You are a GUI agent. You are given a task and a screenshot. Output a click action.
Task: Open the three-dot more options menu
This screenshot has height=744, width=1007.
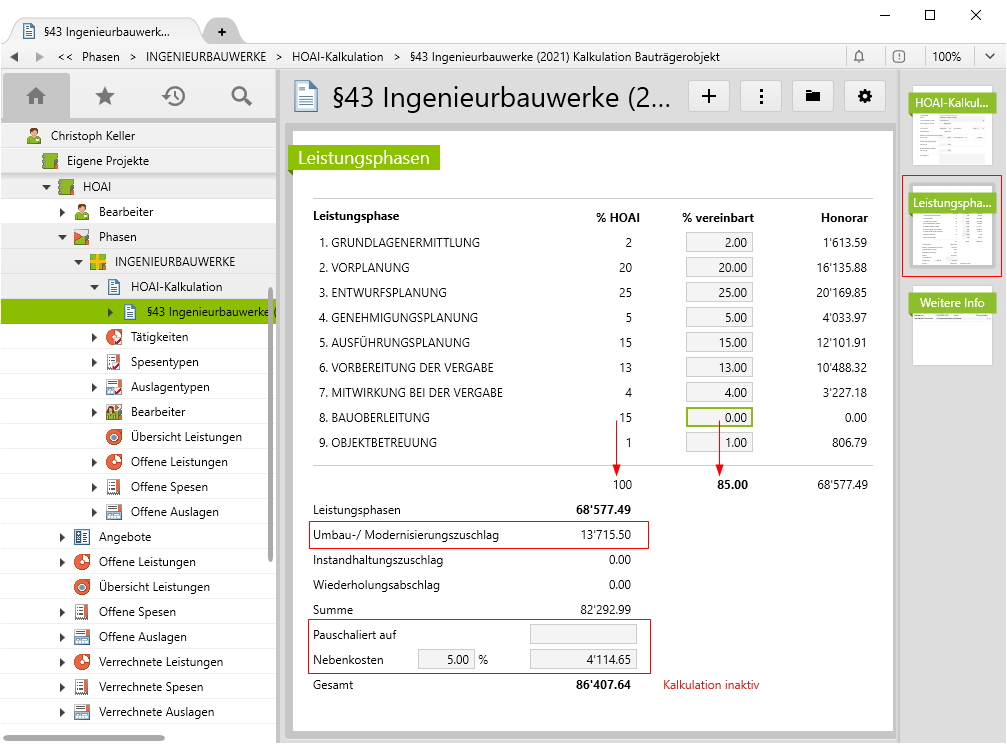pyautogui.click(x=761, y=96)
